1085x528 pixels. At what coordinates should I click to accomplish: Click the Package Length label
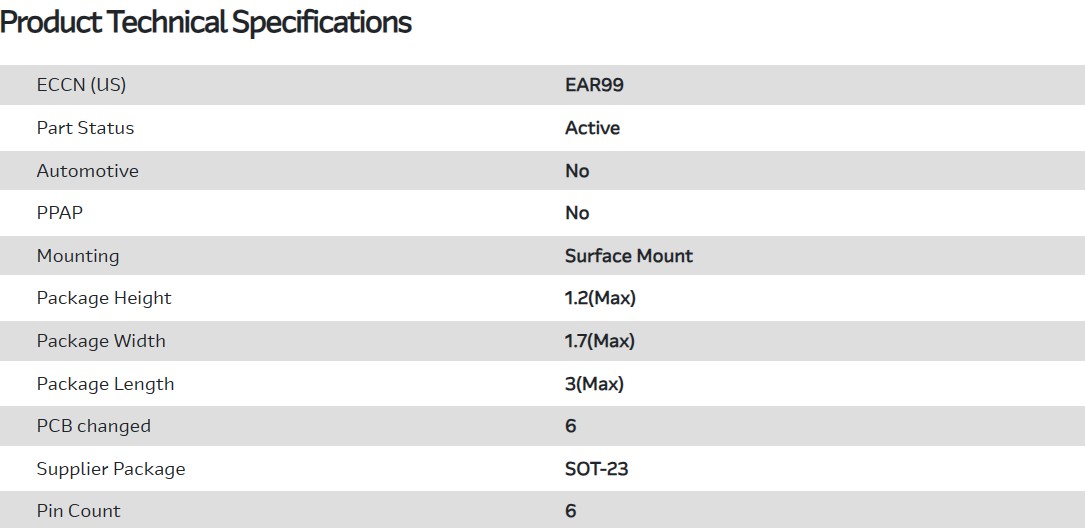[x=105, y=384]
